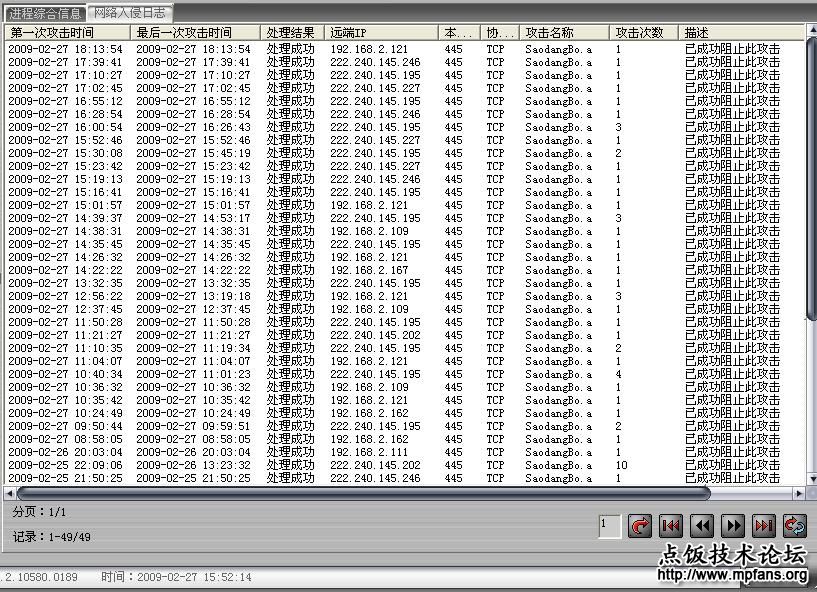Sort by the 最后一次攻击时间 column header
The height and width of the screenshot is (592, 817).
click(x=195, y=33)
